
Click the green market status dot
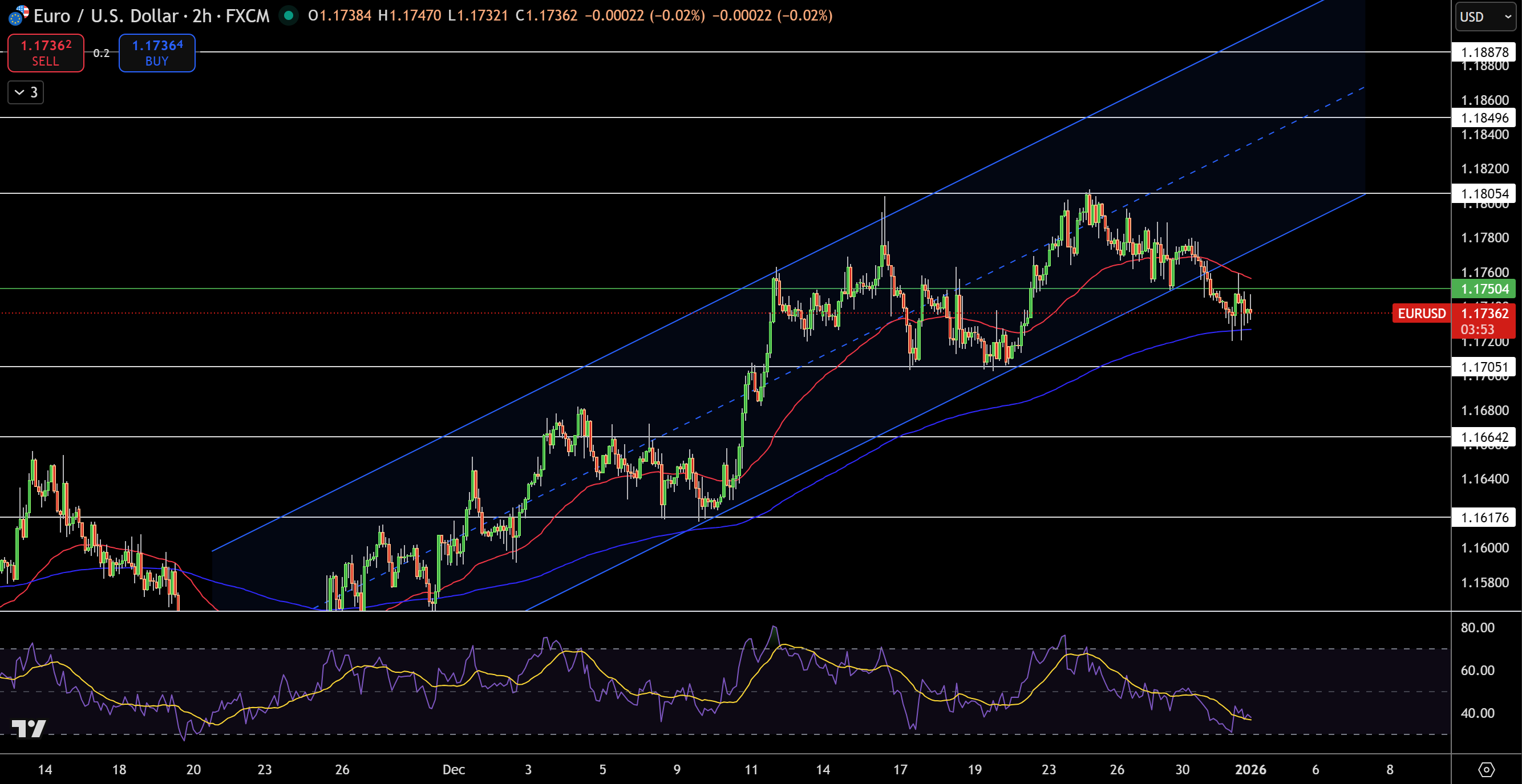point(288,15)
